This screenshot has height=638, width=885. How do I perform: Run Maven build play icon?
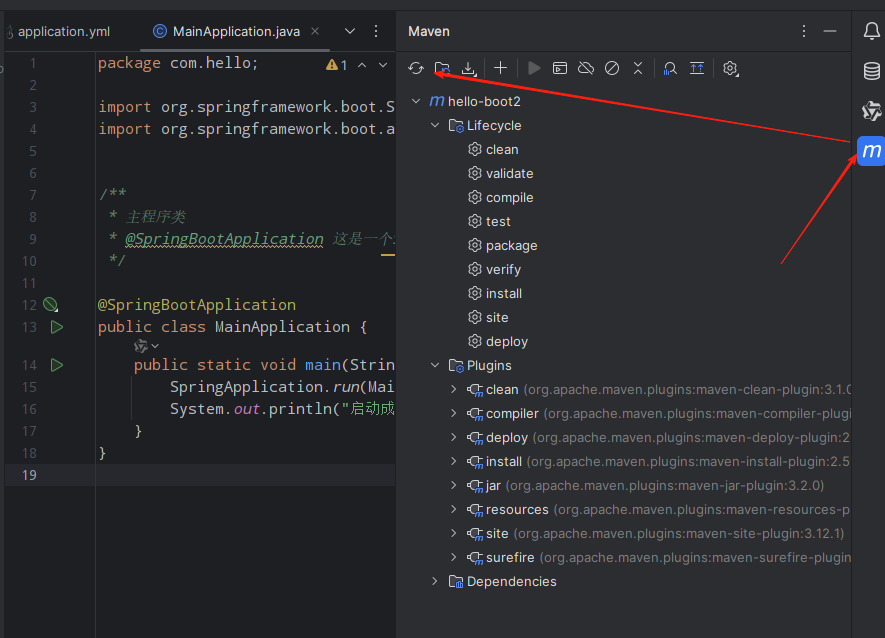[x=533, y=68]
